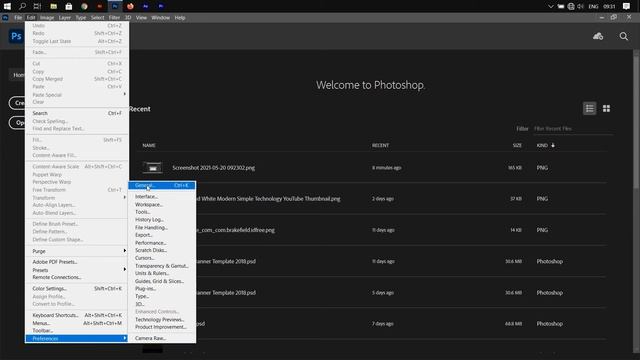Open Premiere Pro taskbar icon
The image size is (640, 360).
click(x=161, y=6)
